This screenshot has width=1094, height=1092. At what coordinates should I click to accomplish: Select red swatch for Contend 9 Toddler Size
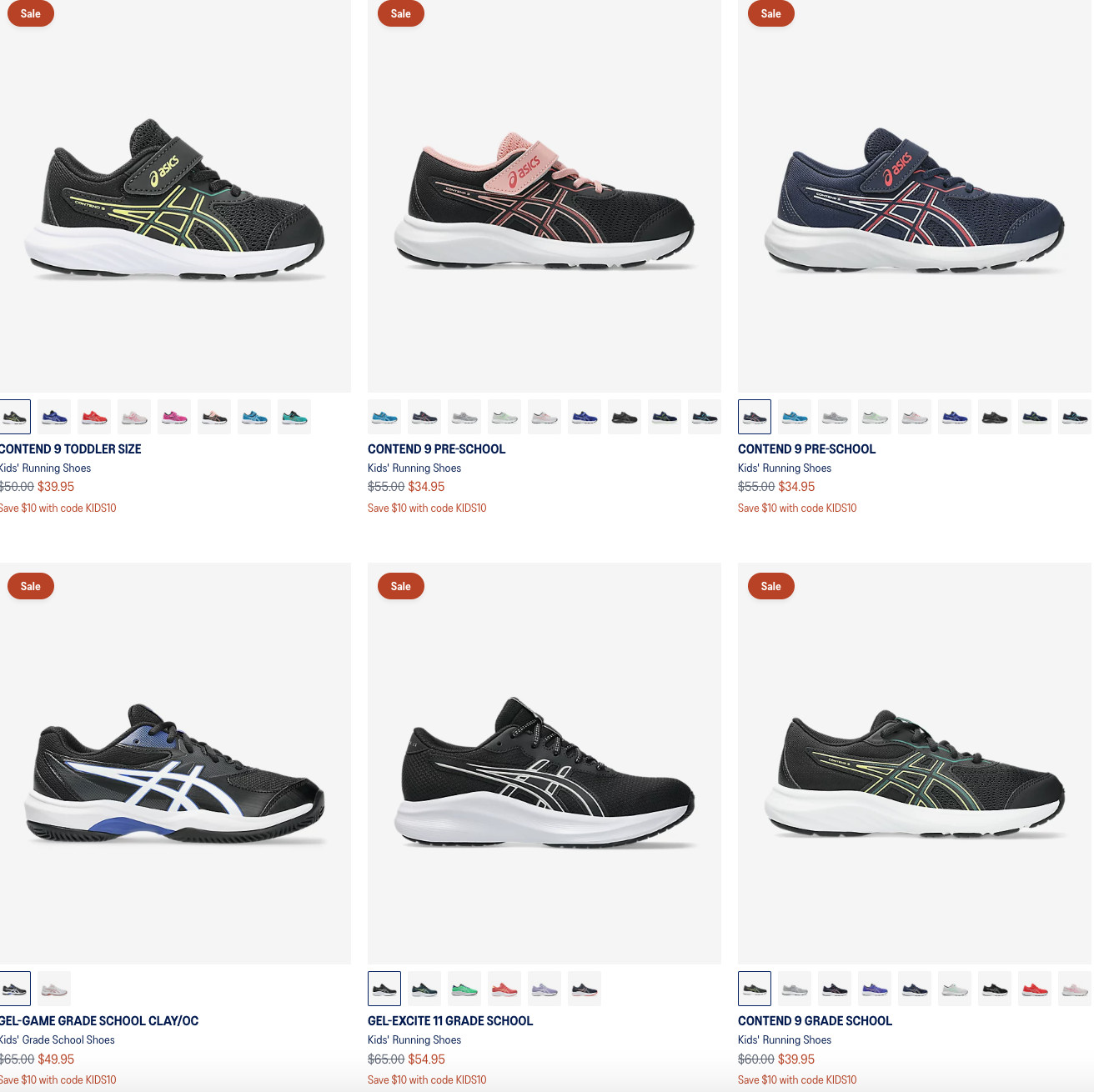click(x=94, y=417)
